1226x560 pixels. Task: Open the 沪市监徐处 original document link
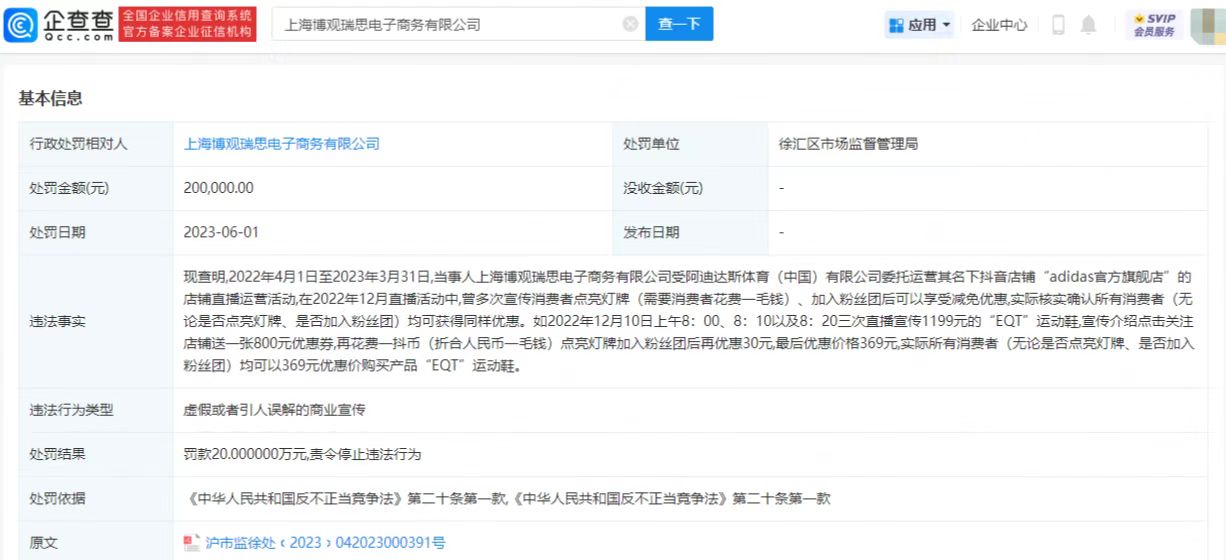[x=325, y=542]
